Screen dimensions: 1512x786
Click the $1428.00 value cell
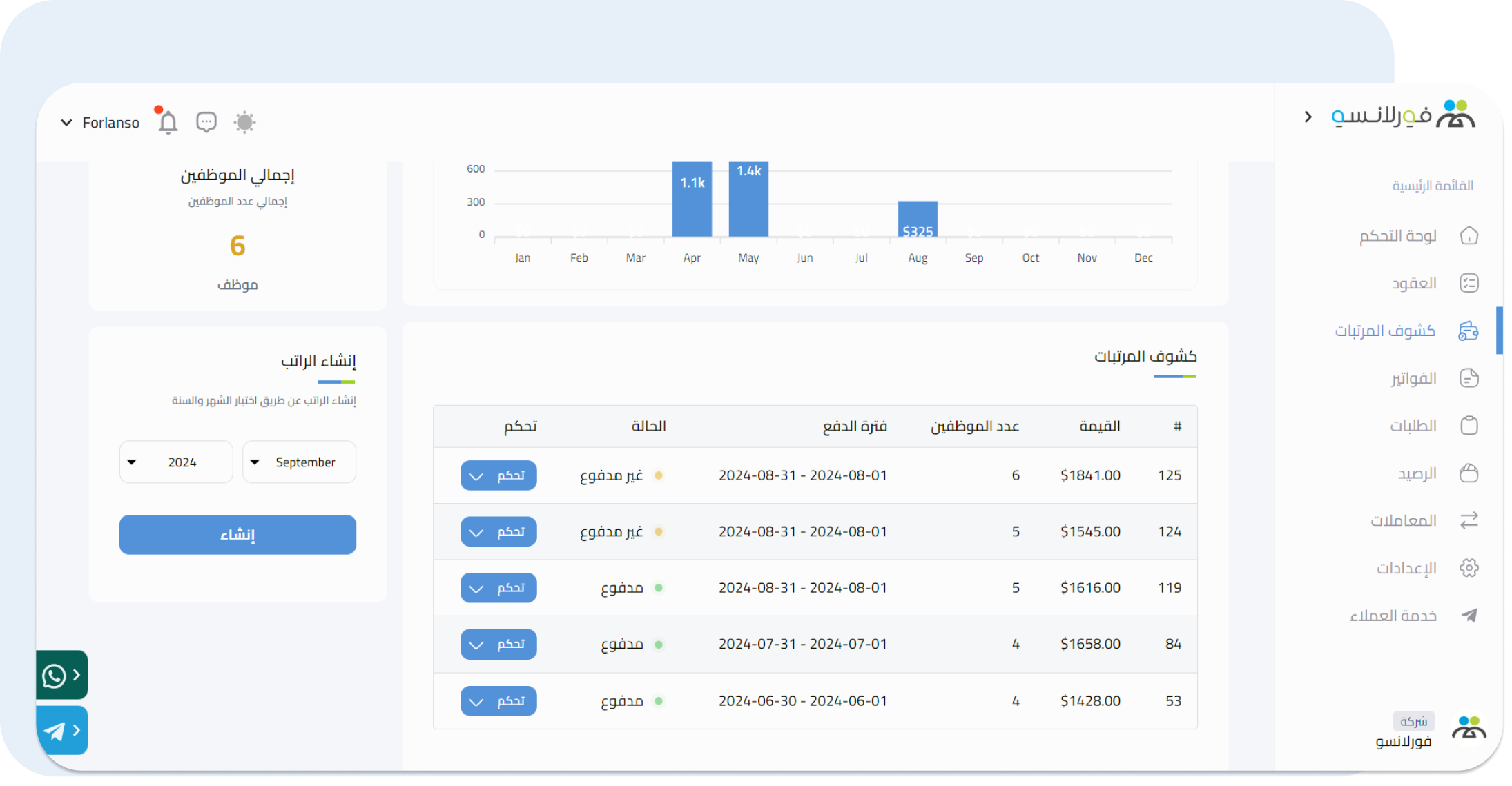[1090, 701]
